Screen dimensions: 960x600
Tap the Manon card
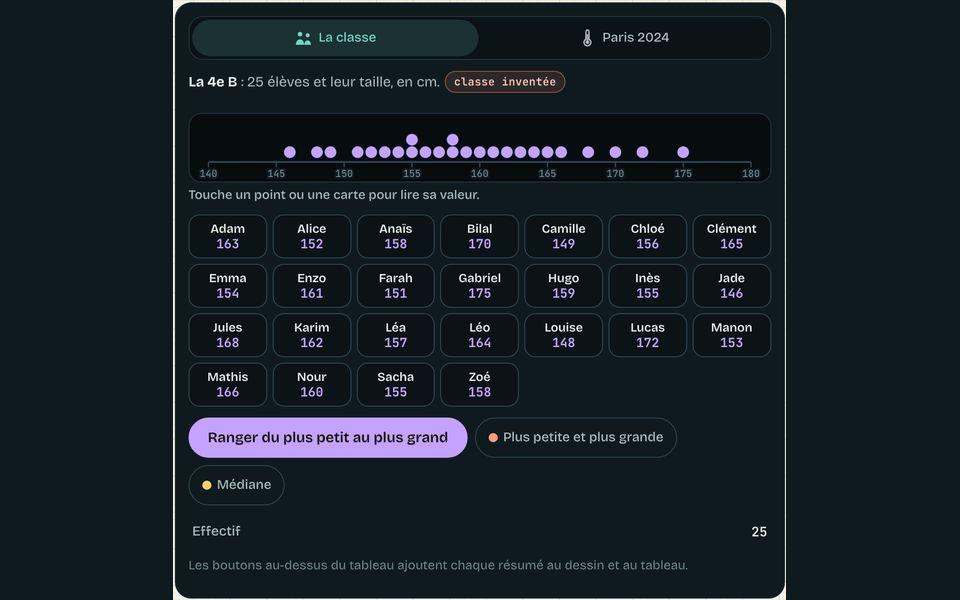point(732,336)
